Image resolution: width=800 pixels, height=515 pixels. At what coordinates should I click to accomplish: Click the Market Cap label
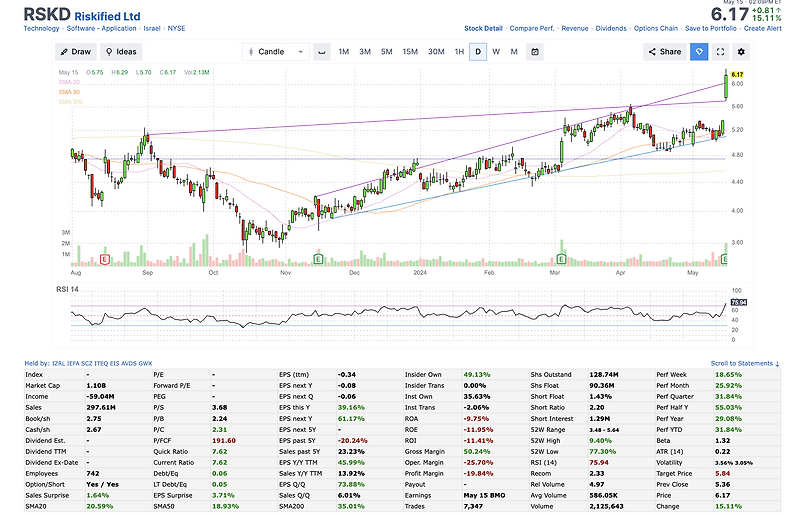[x=42, y=385]
